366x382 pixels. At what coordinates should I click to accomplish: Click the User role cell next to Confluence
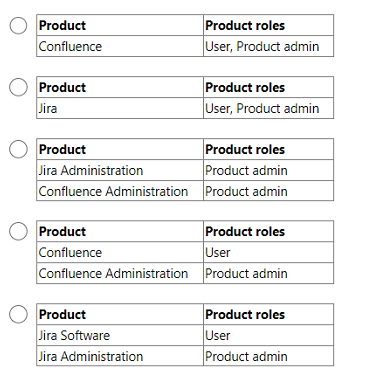click(x=268, y=252)
